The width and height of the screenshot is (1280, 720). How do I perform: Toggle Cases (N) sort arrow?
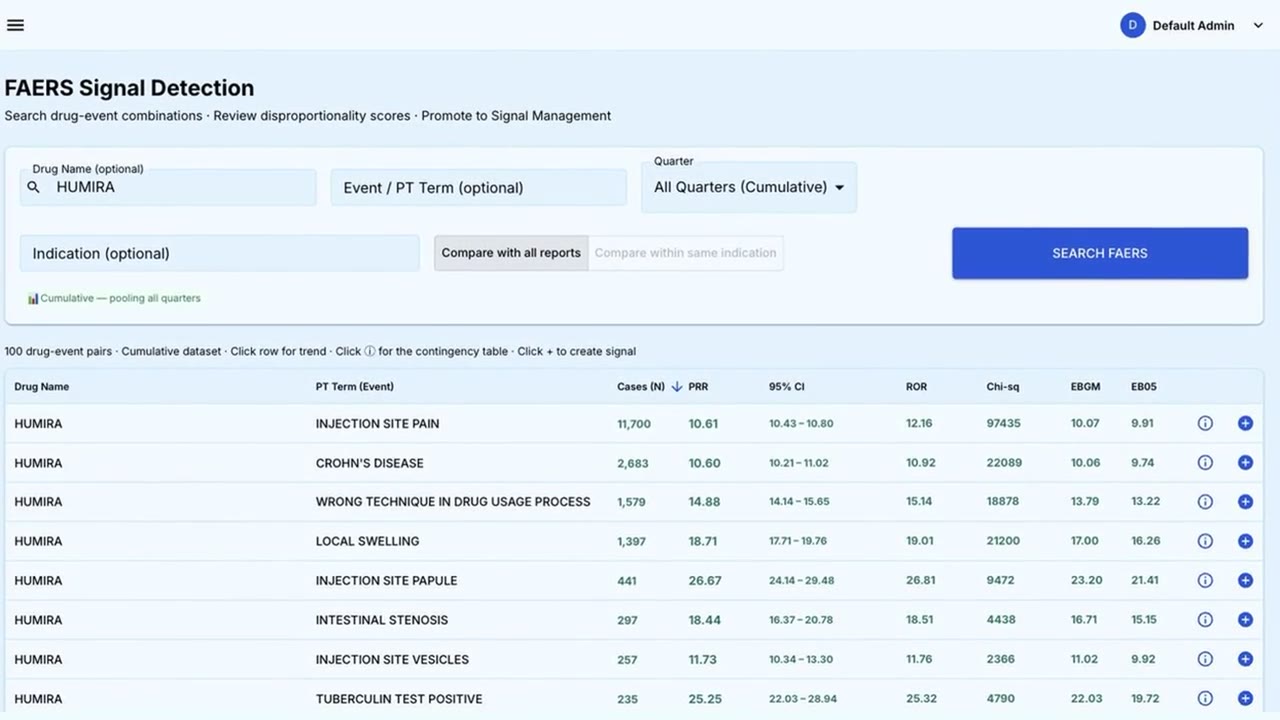pyautogui.click(x=676, y=387)
